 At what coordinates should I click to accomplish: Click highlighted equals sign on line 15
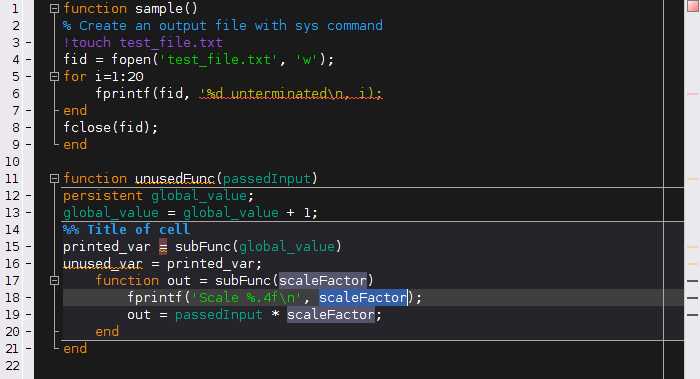(x=163, y=246)
